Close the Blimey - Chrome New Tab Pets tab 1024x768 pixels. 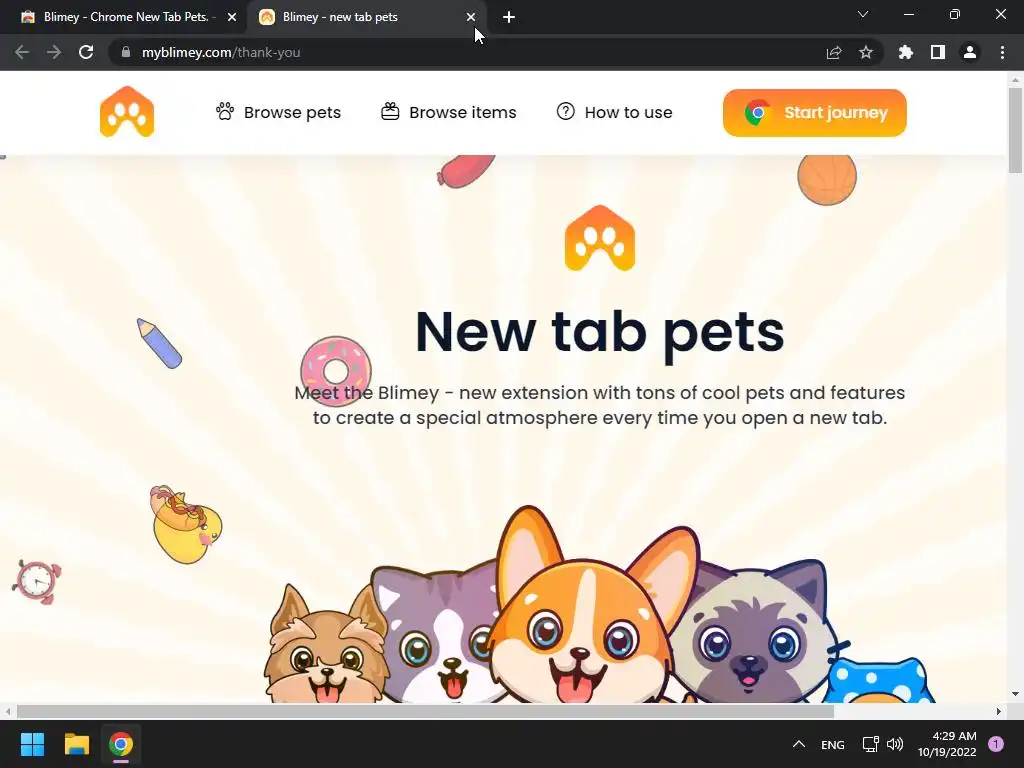click(232, 18)
